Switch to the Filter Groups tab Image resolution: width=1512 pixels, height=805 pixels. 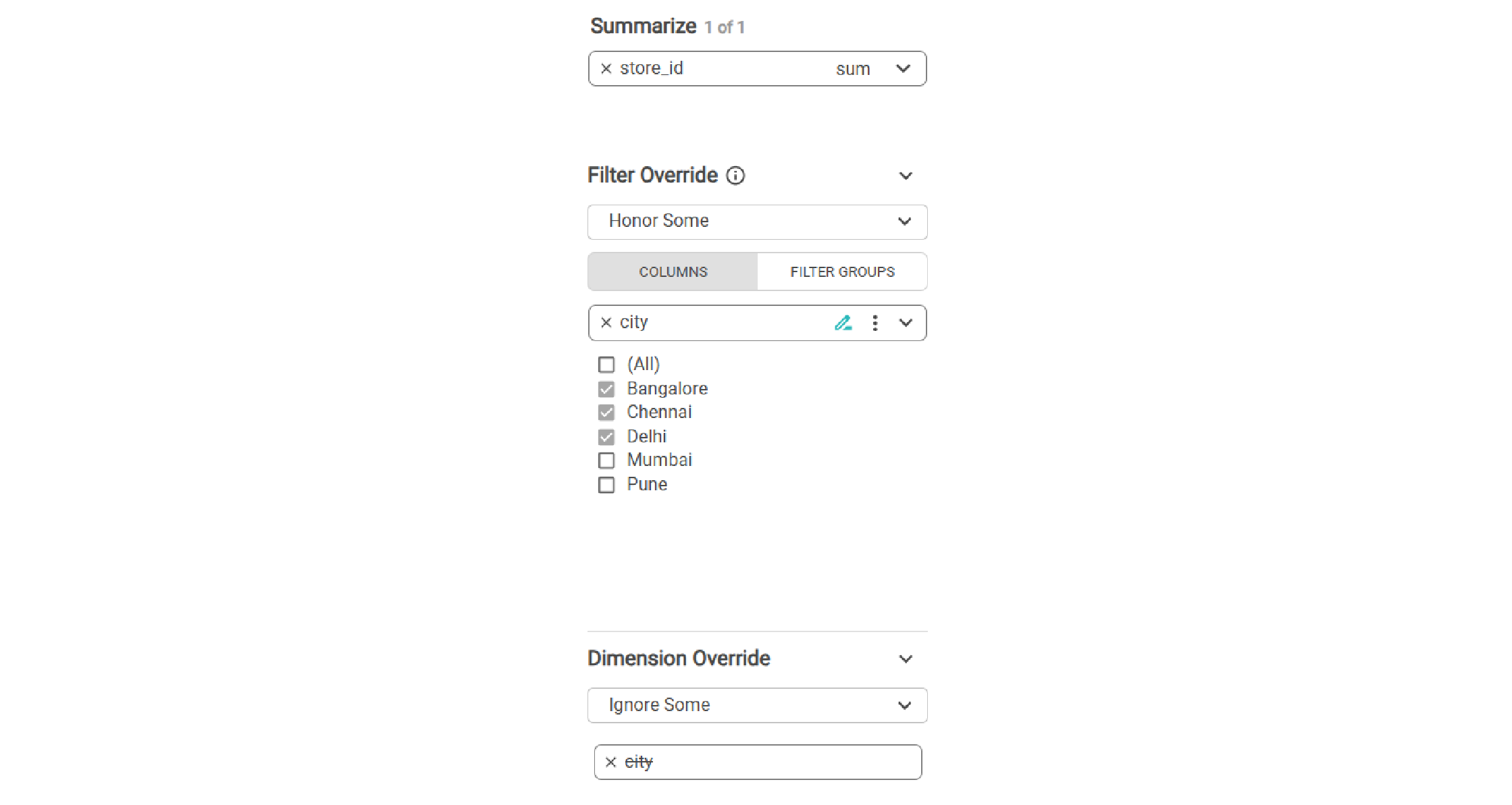(x=842, y=271)
